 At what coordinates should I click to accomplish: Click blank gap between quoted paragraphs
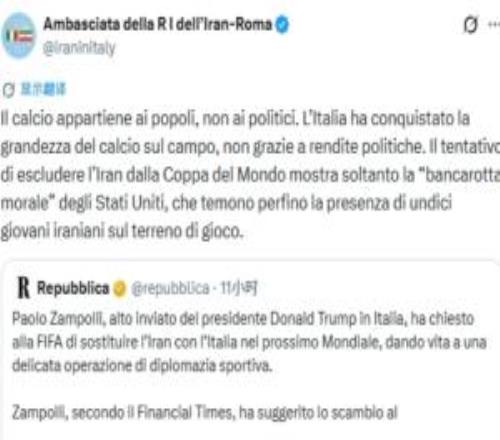point(249,389)
